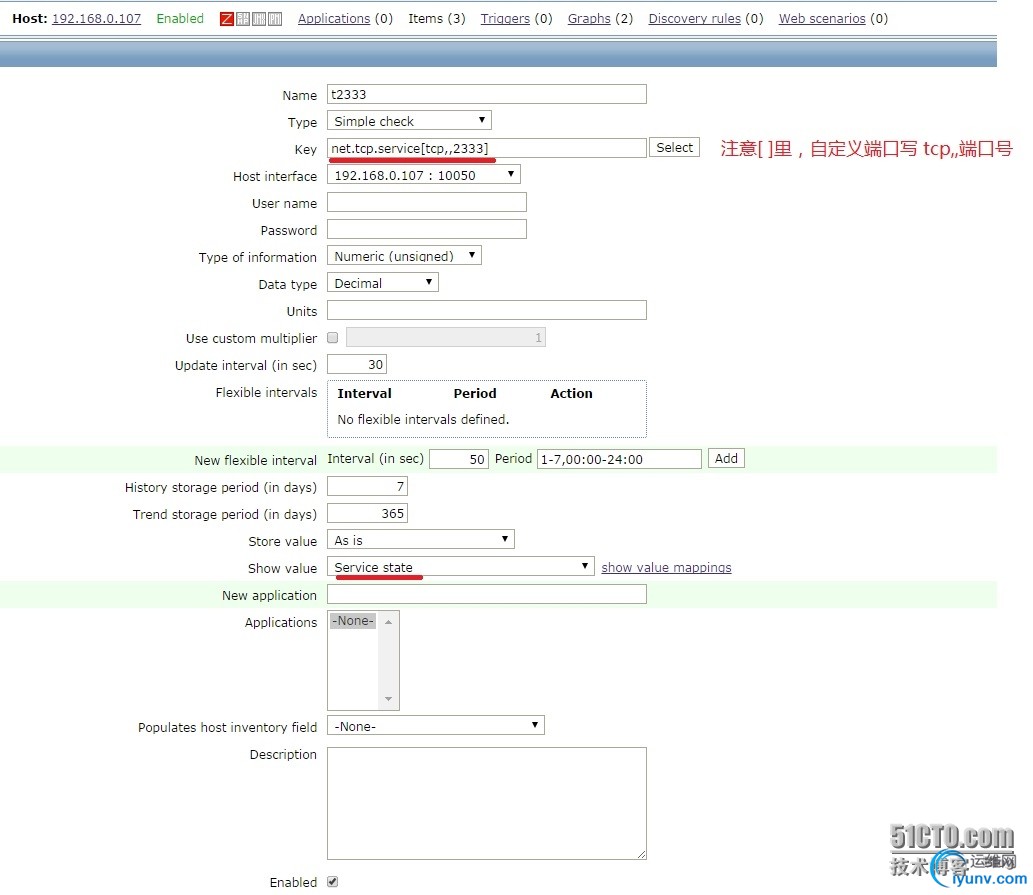Open Type of information dropdown

(404, 256)
